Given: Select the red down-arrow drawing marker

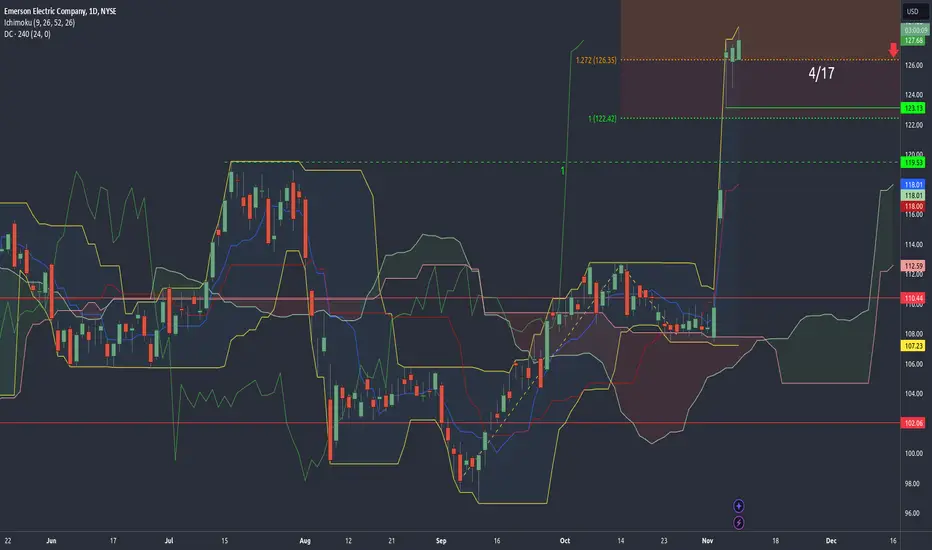Looking at the screenshot, I should coord(893,50).
